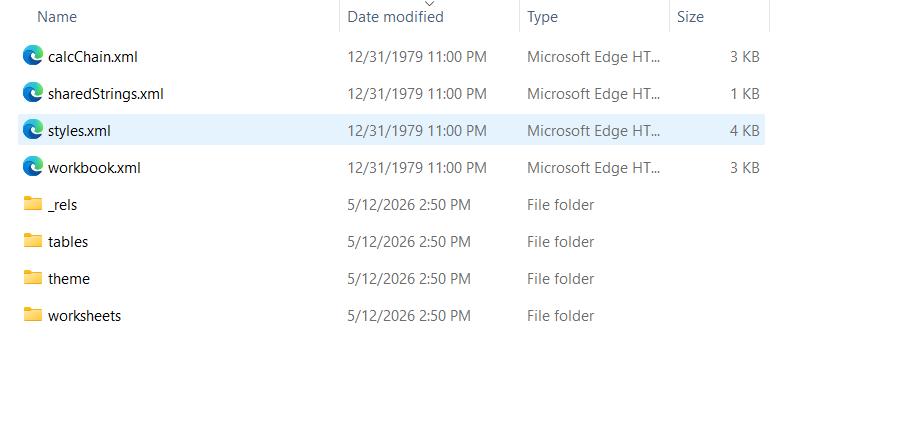Sort by the Name column header

pos(57,17)
